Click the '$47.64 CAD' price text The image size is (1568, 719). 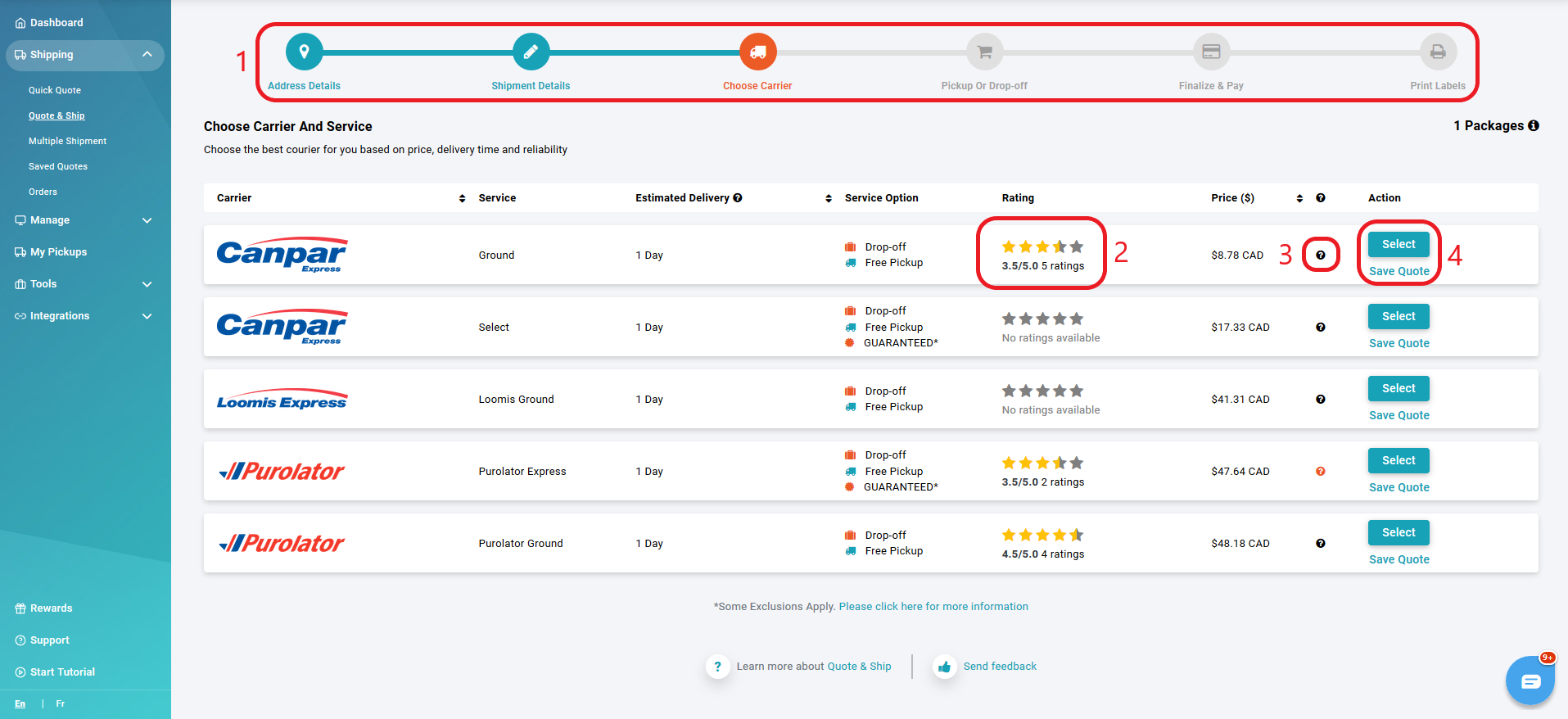1240,472
